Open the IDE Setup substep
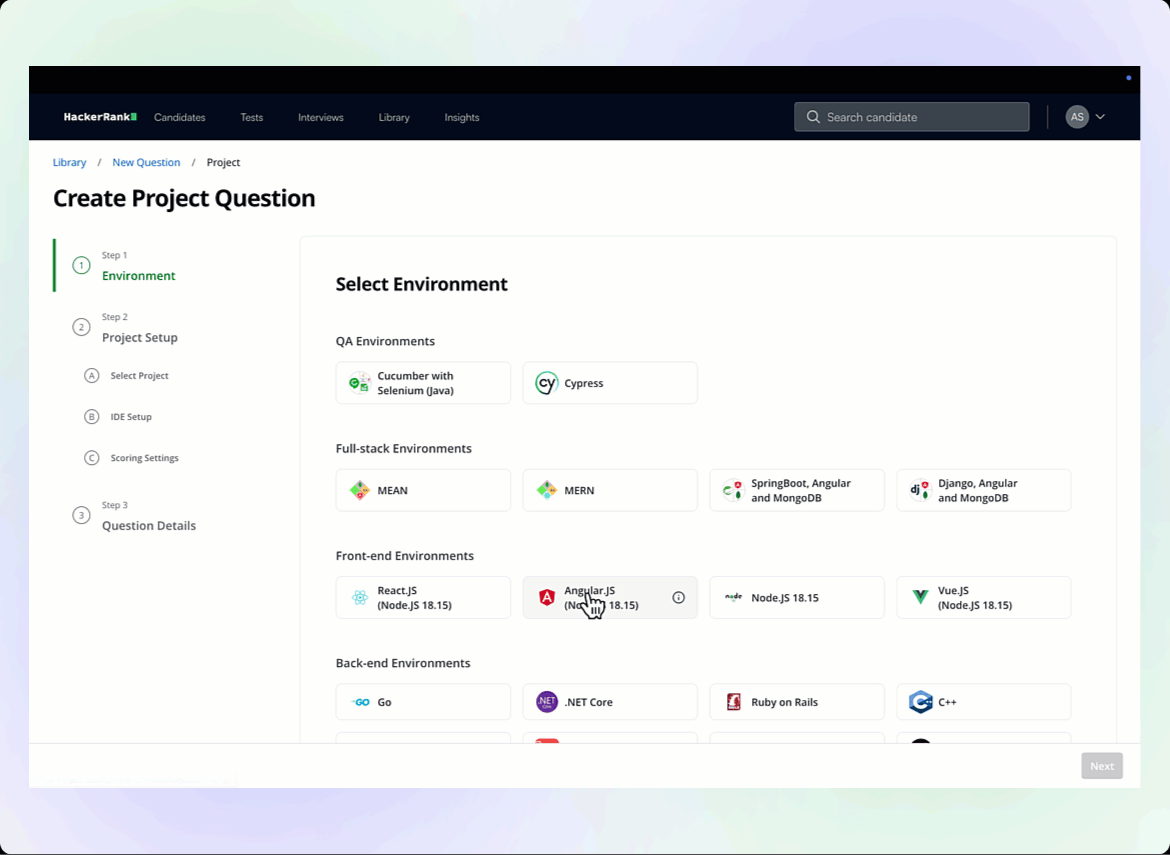Image resolution: width=1170 pixels, height=855 pixels. point(131,416)
